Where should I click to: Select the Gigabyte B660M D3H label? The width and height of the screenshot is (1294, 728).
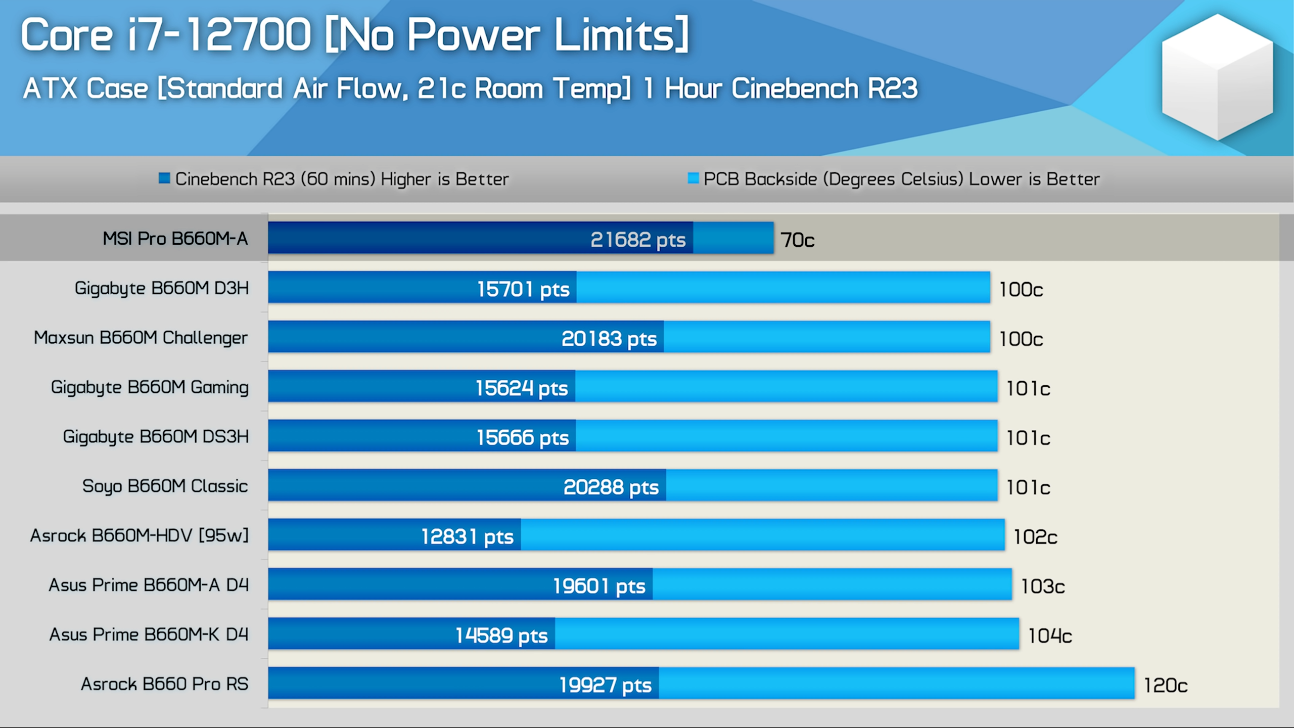161,289
